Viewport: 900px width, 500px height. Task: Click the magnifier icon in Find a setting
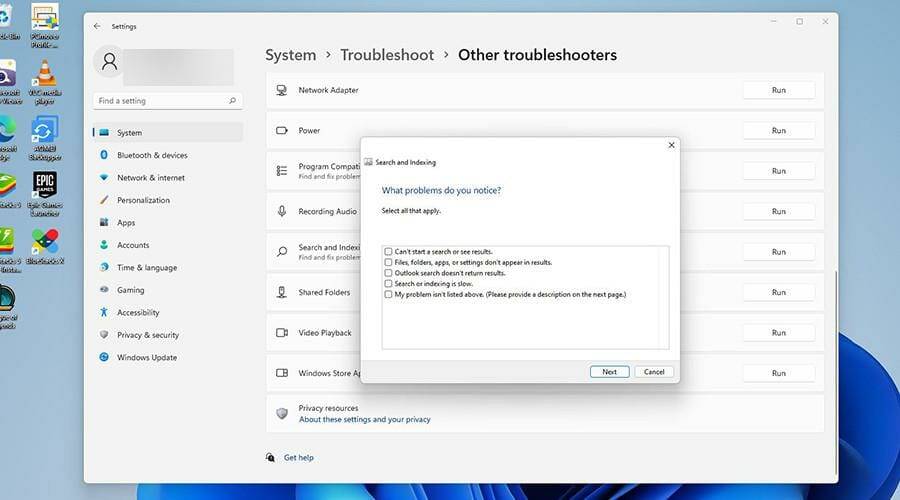pos(232,100)
